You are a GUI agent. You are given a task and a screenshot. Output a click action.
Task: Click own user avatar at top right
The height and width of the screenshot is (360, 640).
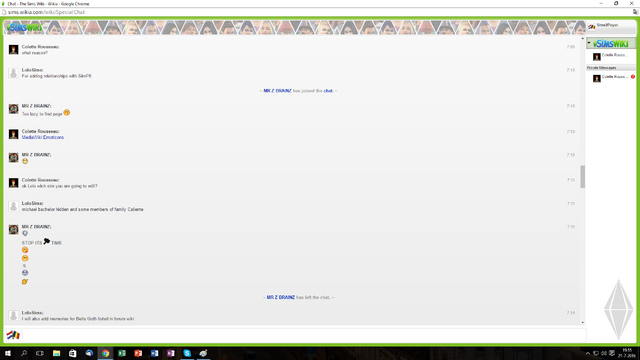[x=591, y=27]
